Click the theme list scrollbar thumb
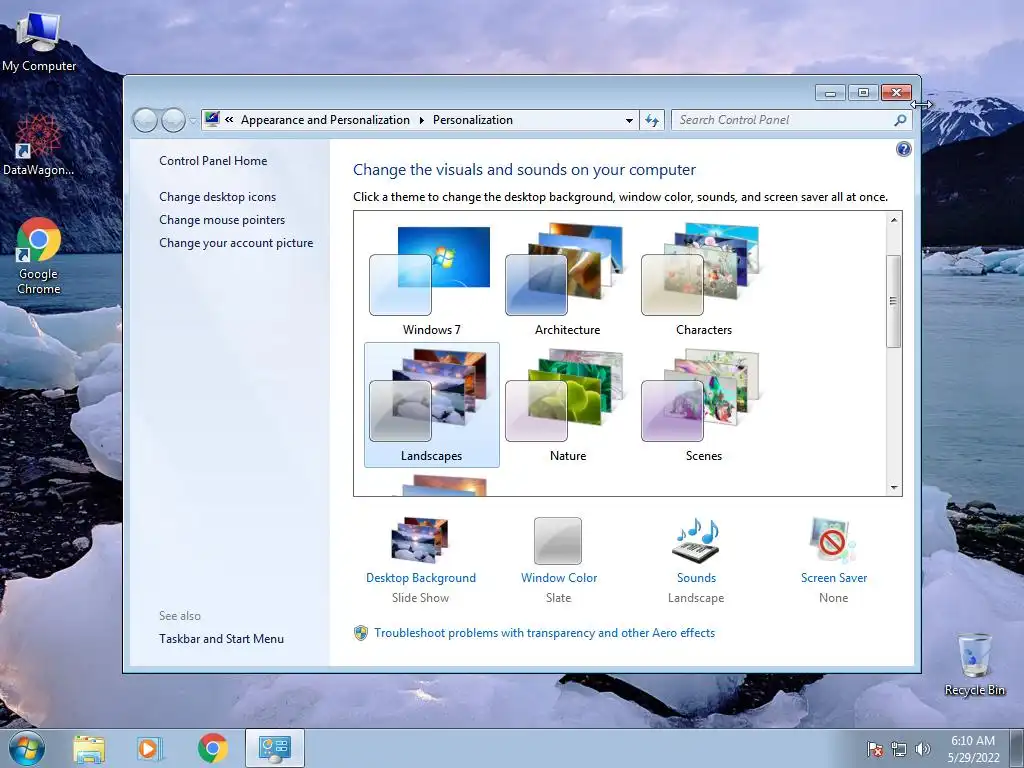1024x768 pixels. tap(894, 301)
